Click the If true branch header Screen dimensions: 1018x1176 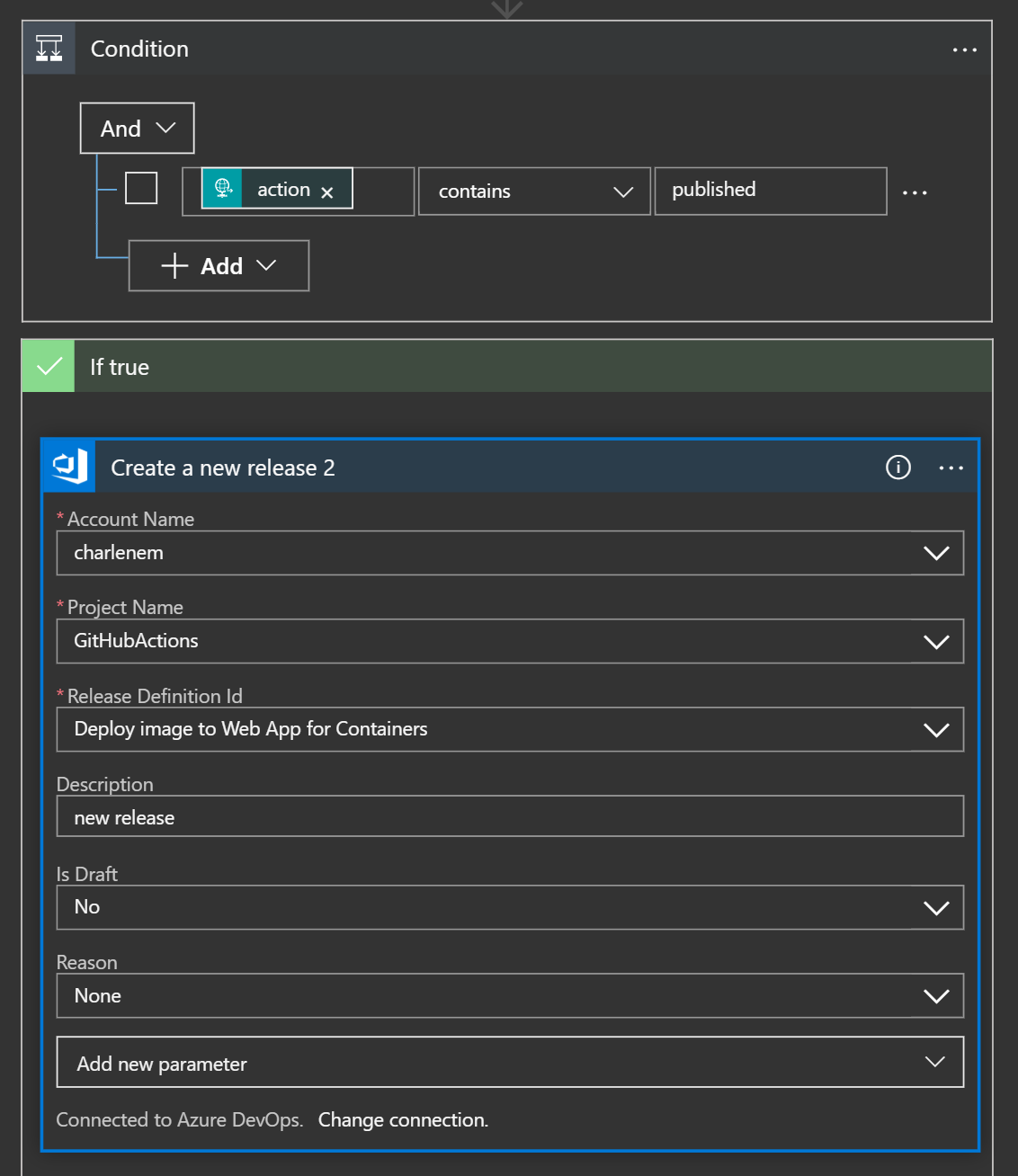[x=507, y=366]
